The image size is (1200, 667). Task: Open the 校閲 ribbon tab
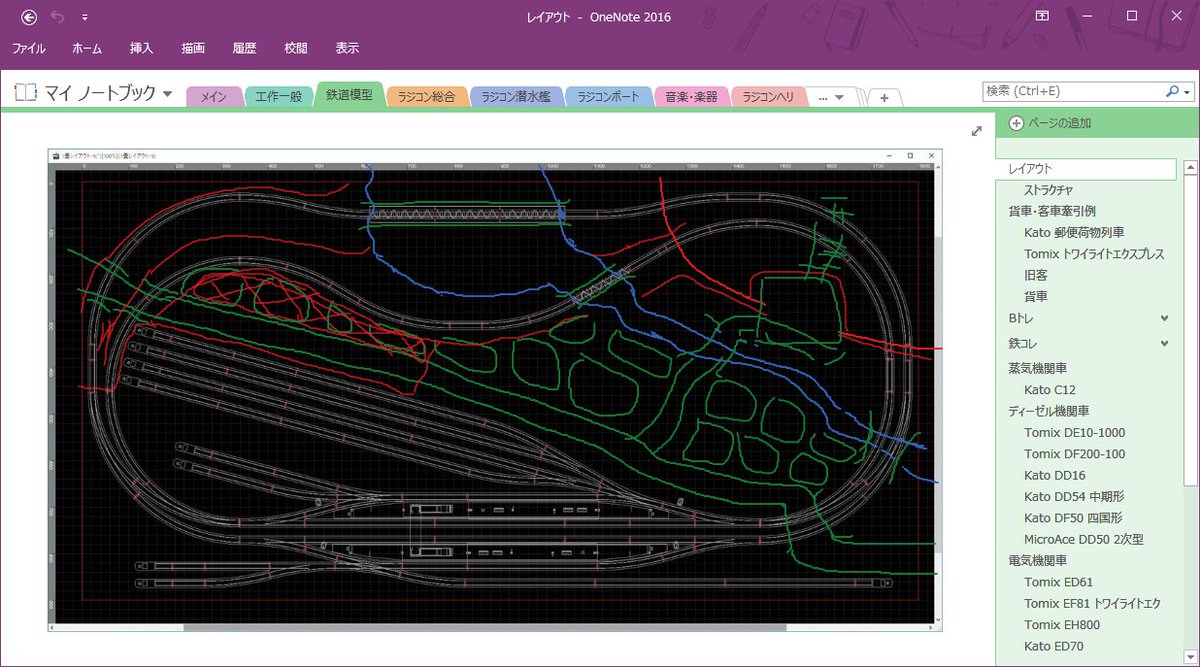(x=295, y=48)
